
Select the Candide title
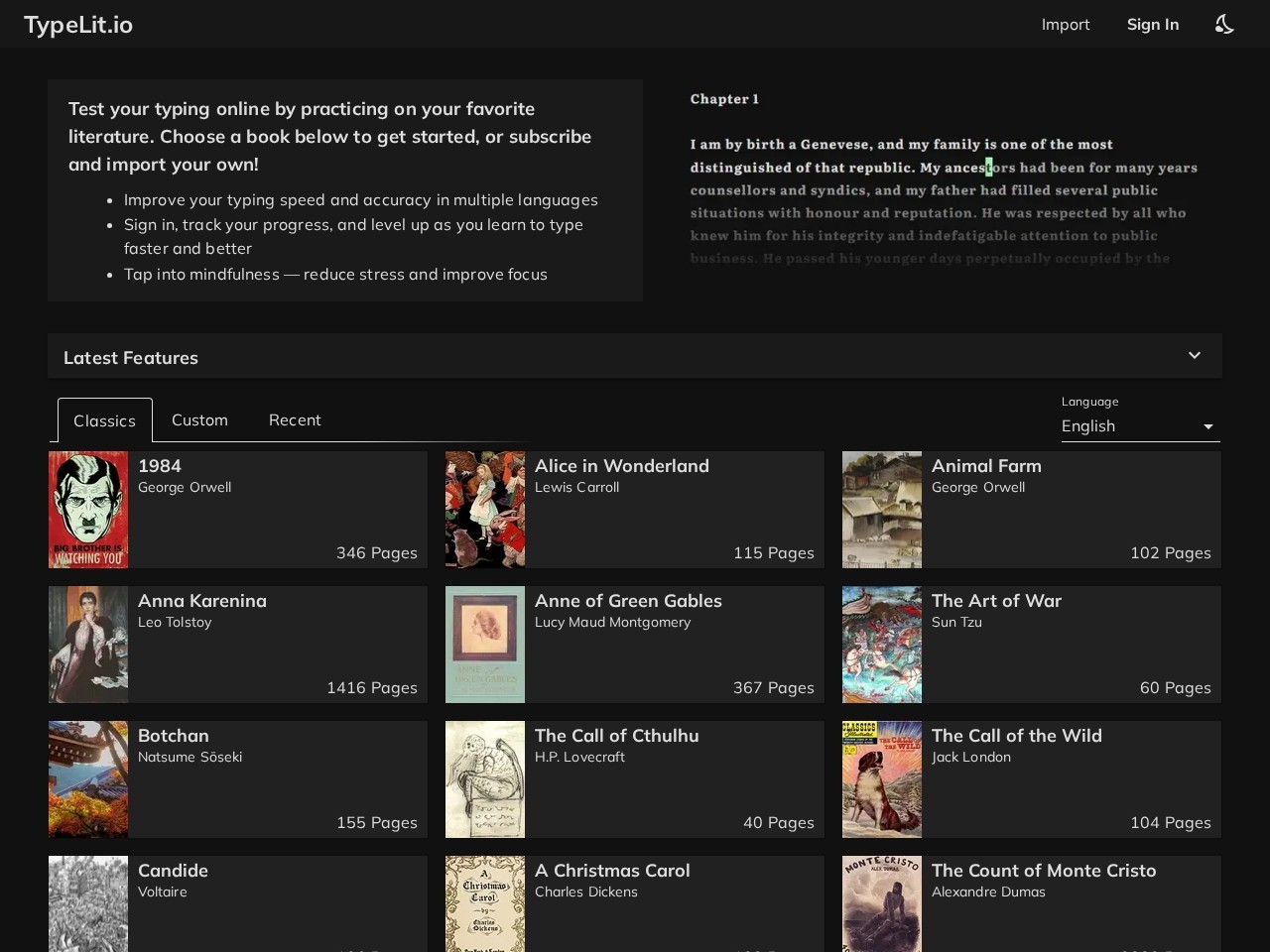pyautogui.click(x=173, y=871)
